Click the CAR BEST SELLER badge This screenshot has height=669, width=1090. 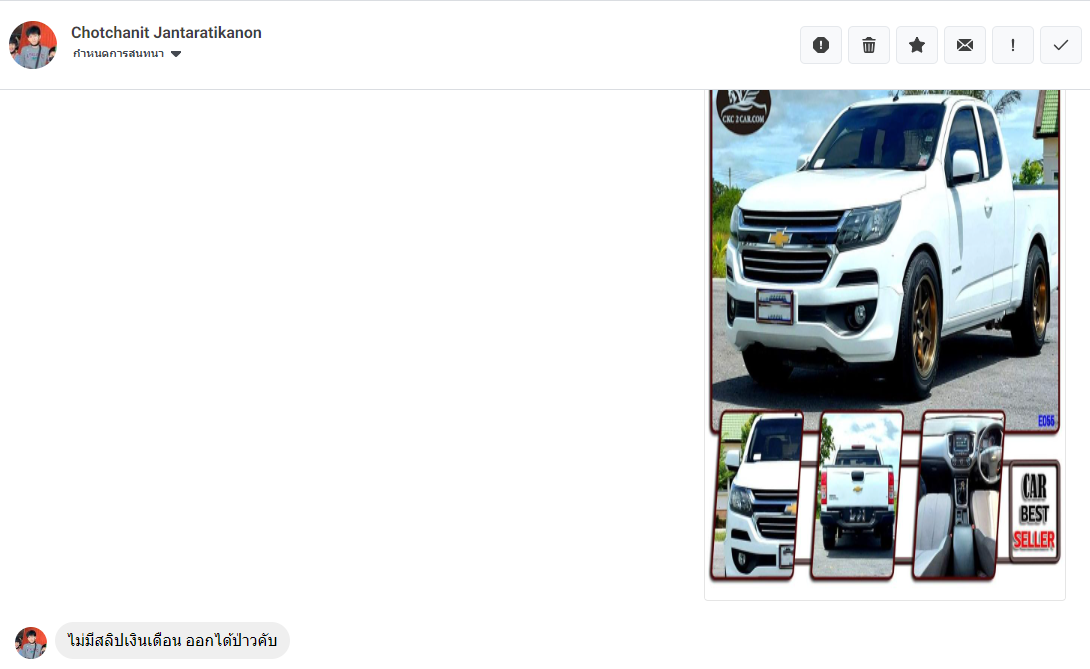click(x=1034, y=511)
